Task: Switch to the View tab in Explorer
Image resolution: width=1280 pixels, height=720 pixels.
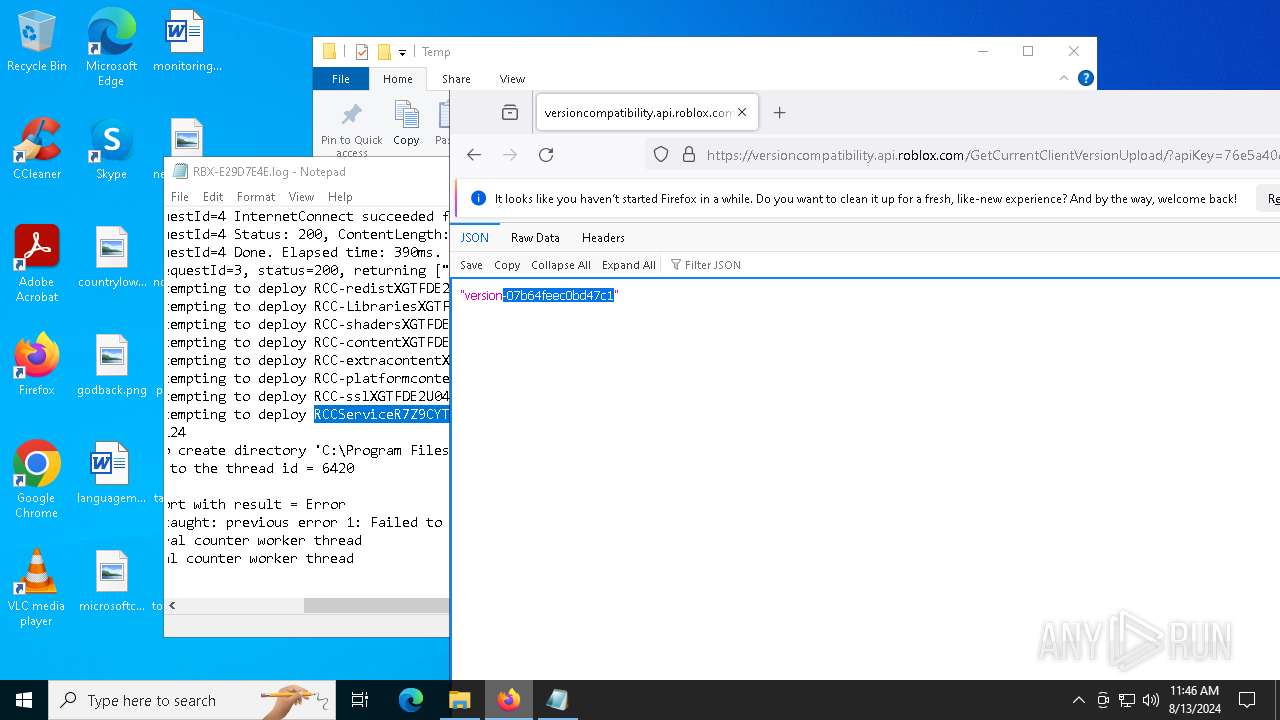Action: [x=512, y=79]
